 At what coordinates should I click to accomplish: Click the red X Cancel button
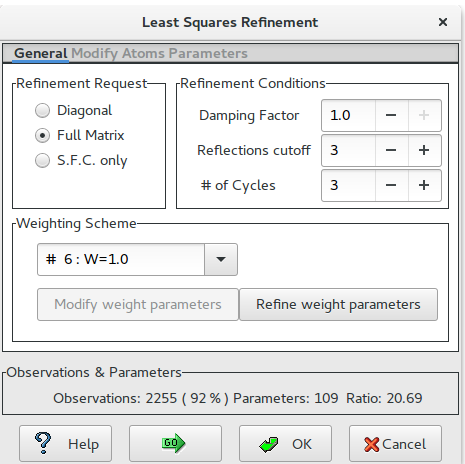(x=395, y=443)
